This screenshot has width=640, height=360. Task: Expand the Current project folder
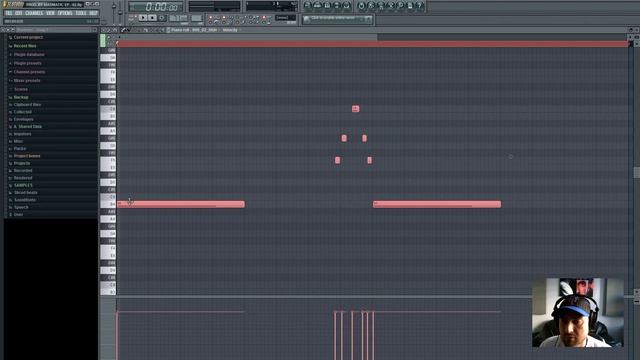click(28, 37)
